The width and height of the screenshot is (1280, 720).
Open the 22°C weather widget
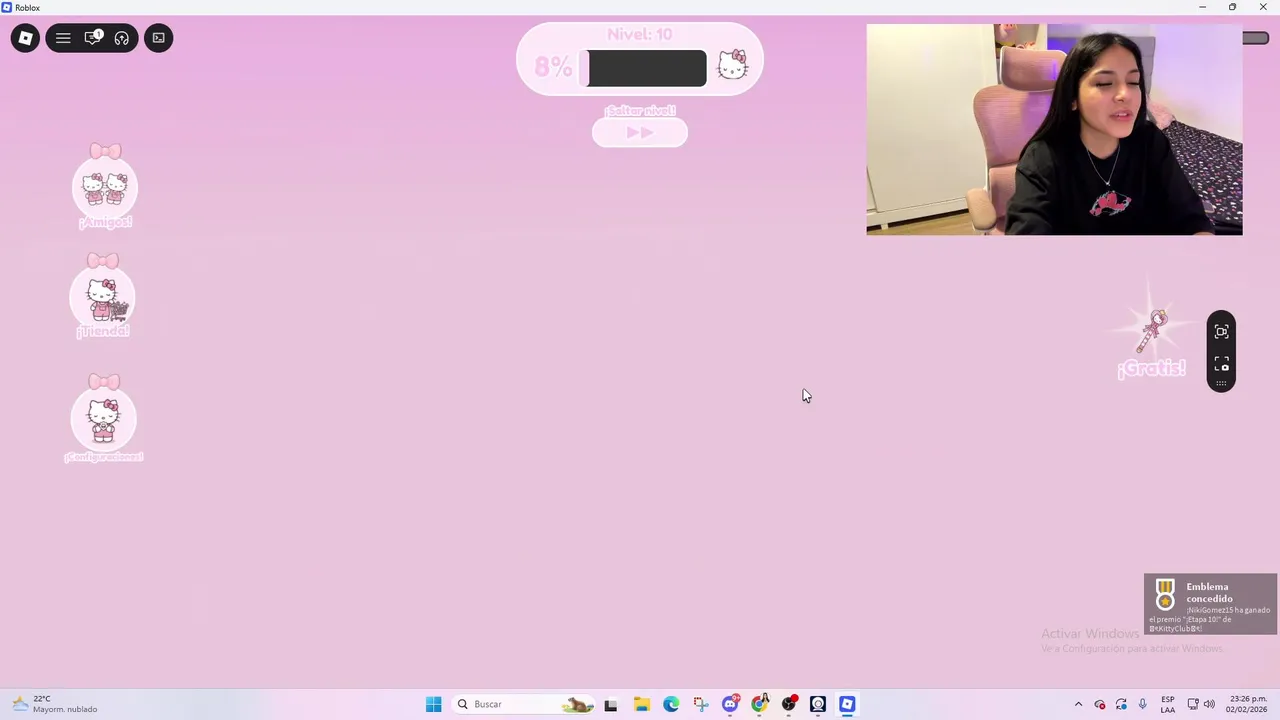[55, 704]
